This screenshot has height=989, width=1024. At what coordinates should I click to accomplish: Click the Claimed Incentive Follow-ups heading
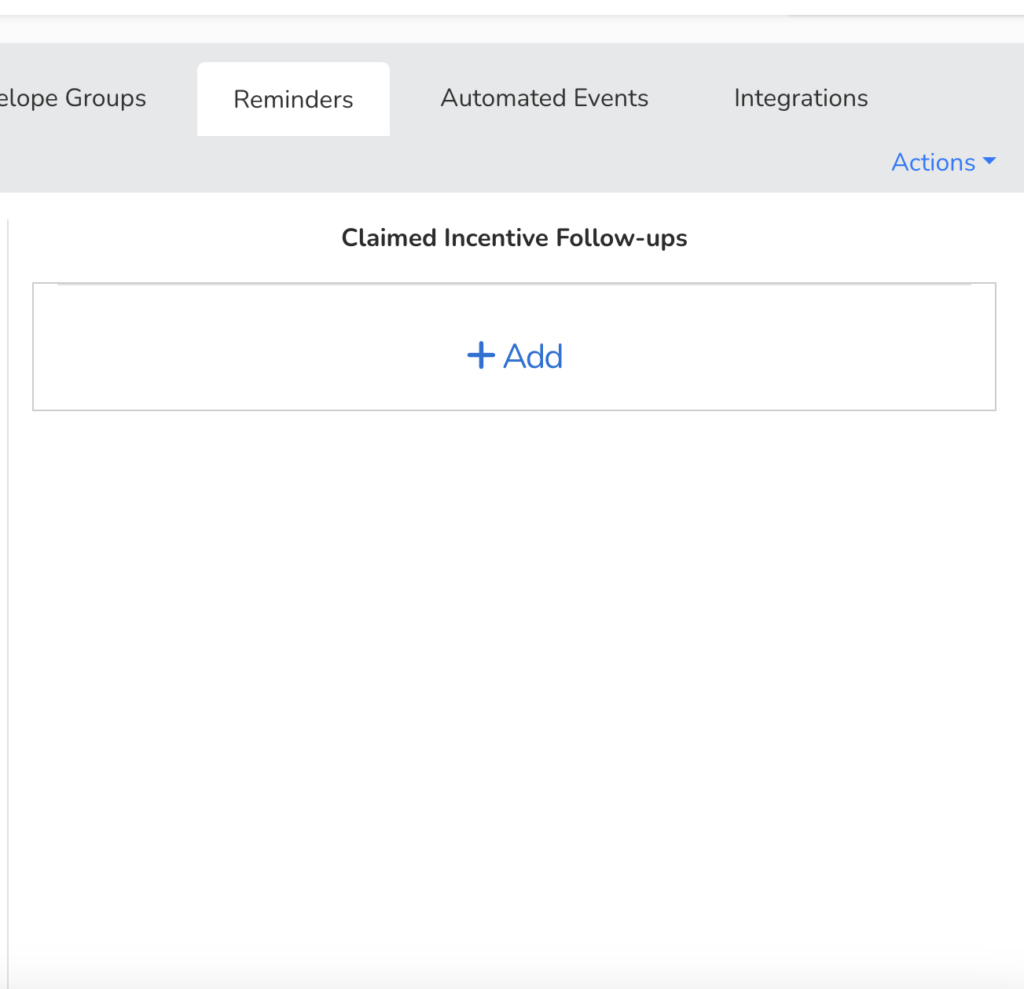pyautogui.click(x=514, y=238)
